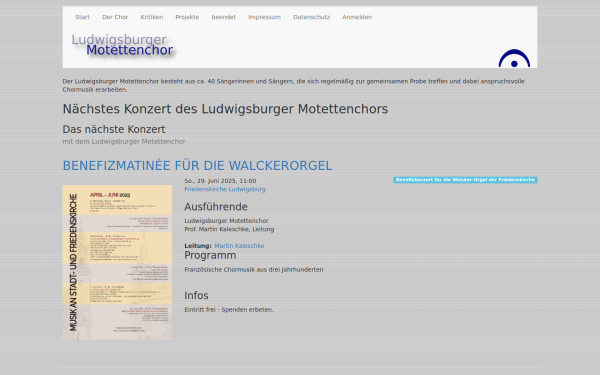Open the Datenschutz page

pos(311,17)
